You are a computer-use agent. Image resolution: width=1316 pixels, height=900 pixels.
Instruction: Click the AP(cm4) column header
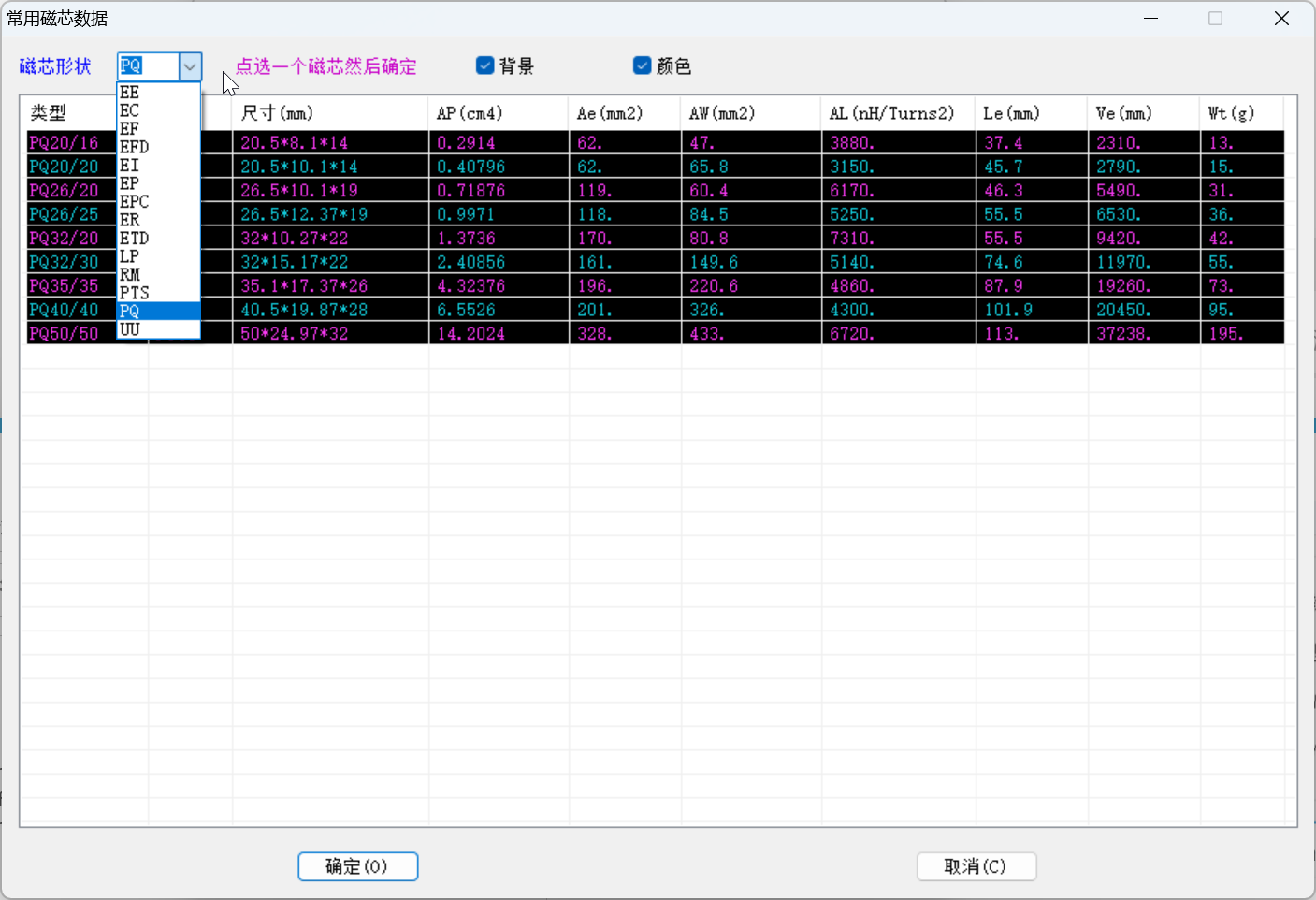tap(470, 113)
